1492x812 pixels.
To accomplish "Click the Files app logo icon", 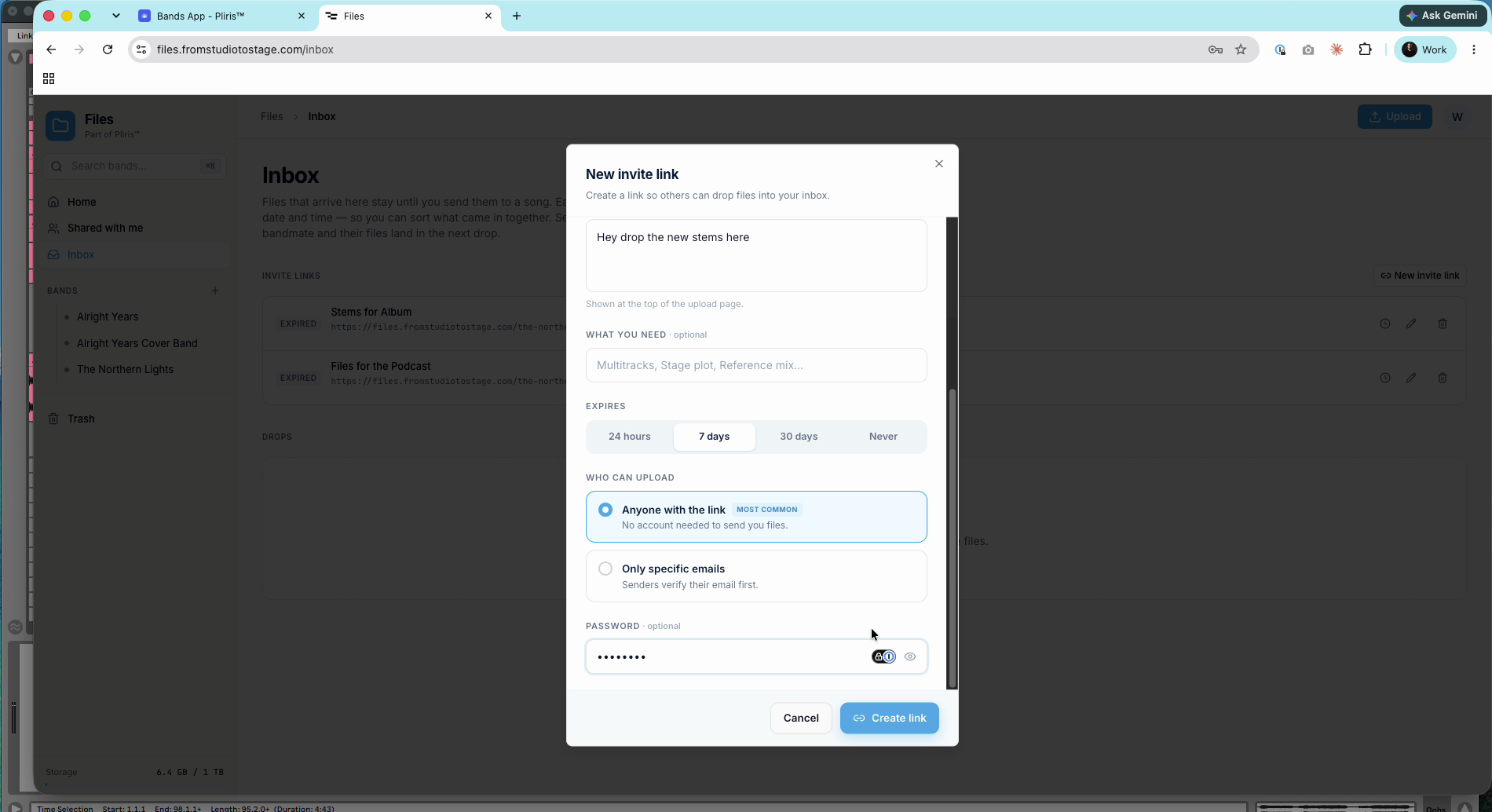I will pyautogui.click(x=60, y=126).
